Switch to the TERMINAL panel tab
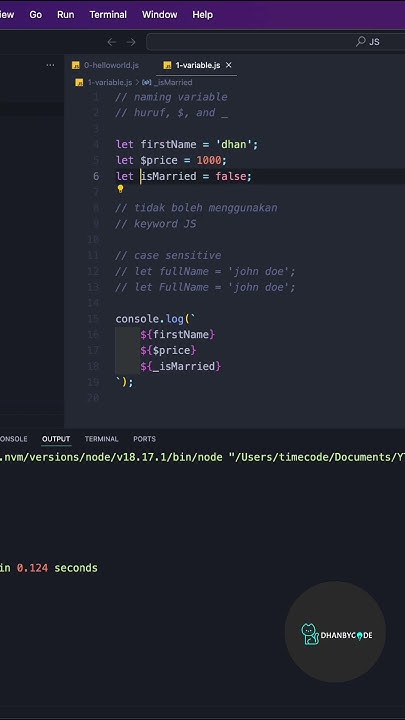Screen dimensions: 405x720 pyautogui.click(x=101, y=439)
